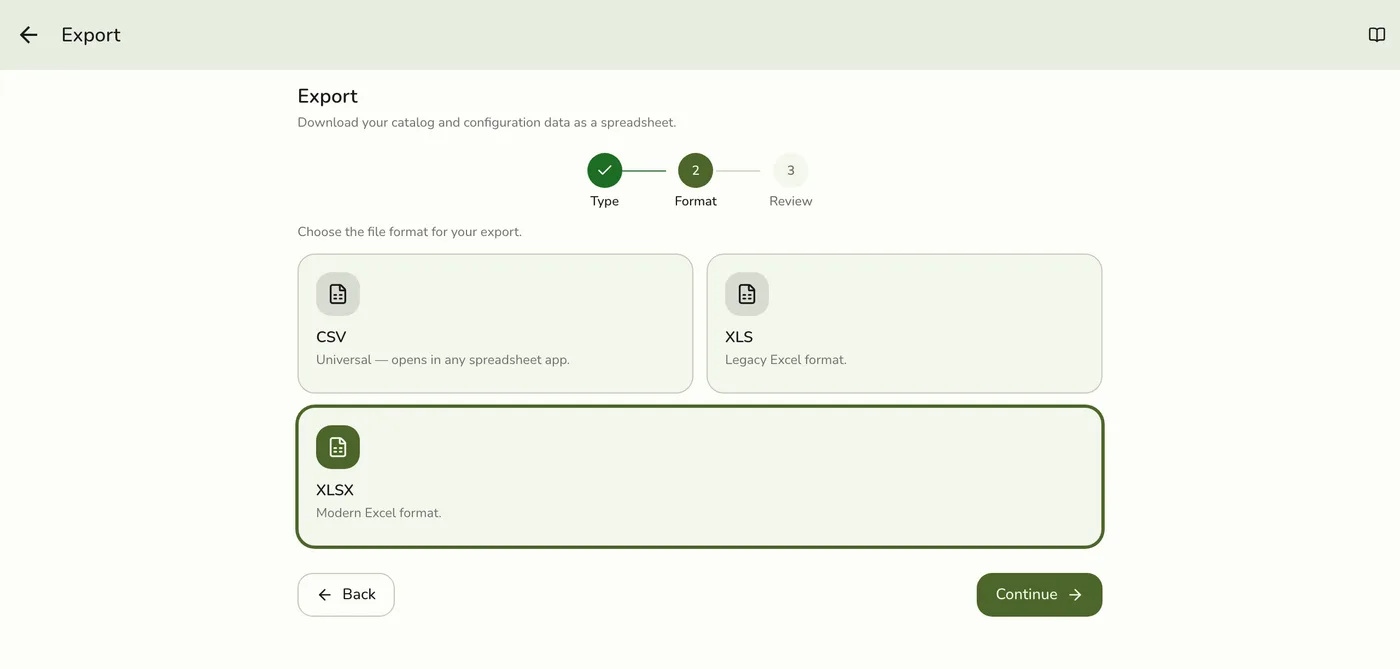The height and width of the screenshot is (669, 1400).
Task: Click the 'Format' step label
Action: coord(696,201)
